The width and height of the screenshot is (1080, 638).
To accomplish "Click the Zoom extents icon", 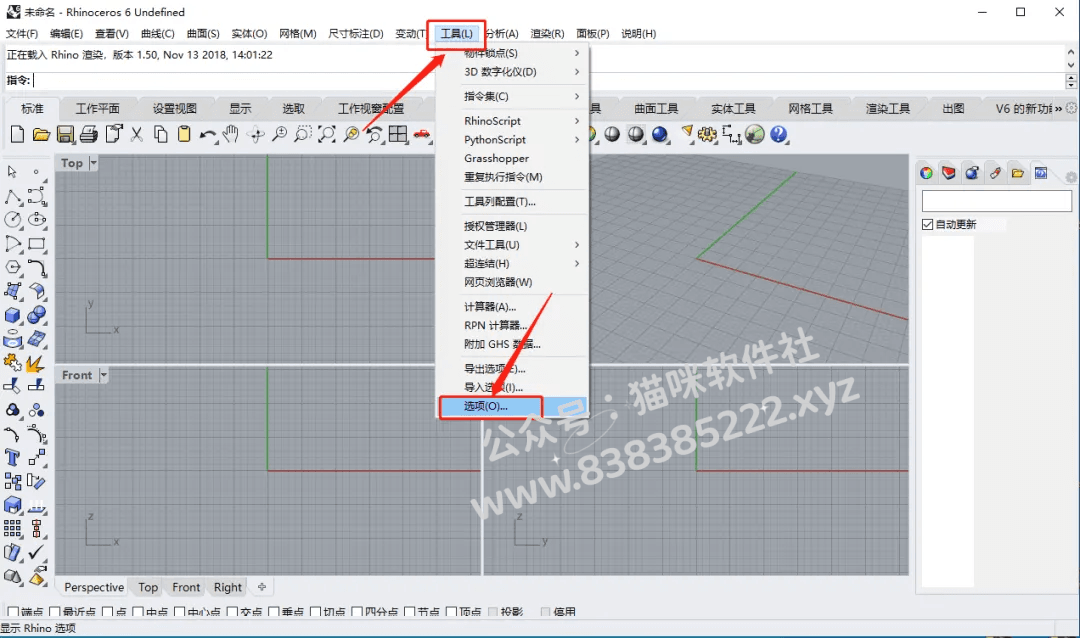I will [x=326, y=134].
